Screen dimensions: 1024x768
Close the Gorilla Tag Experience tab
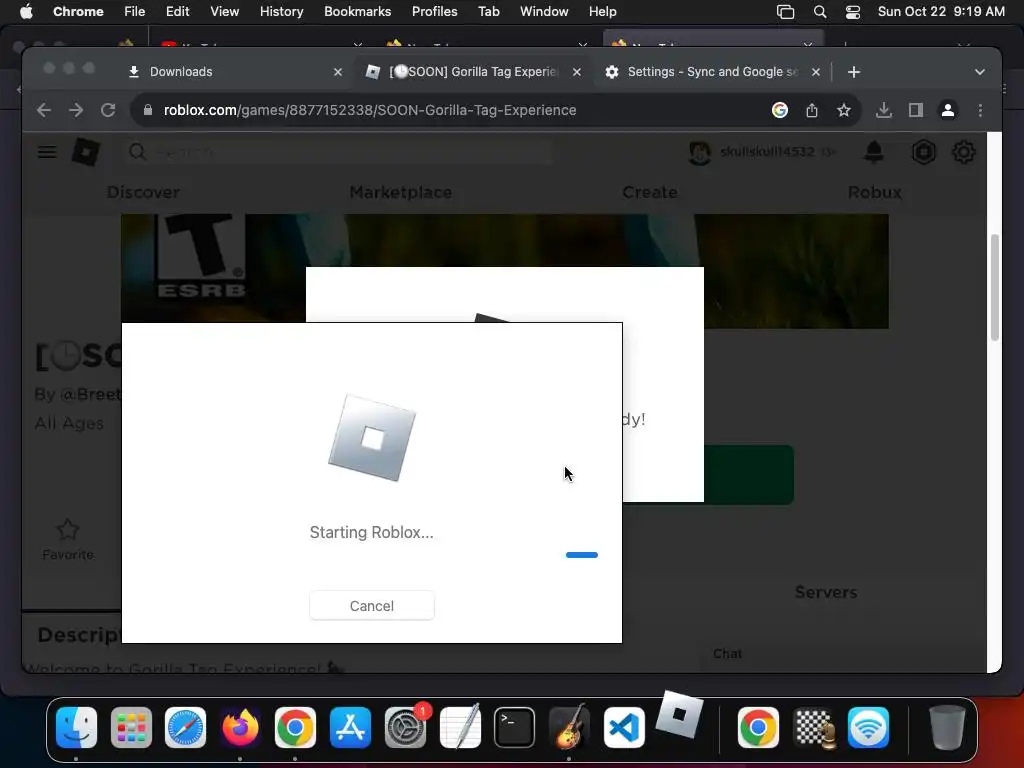tap(577, 72)
